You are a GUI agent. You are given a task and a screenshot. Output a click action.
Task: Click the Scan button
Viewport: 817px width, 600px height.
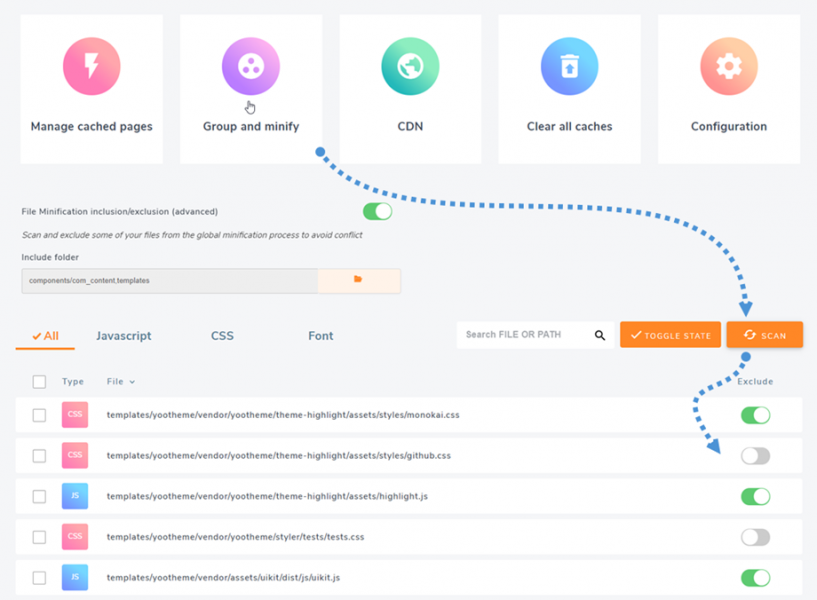click(x=765, y=336)
